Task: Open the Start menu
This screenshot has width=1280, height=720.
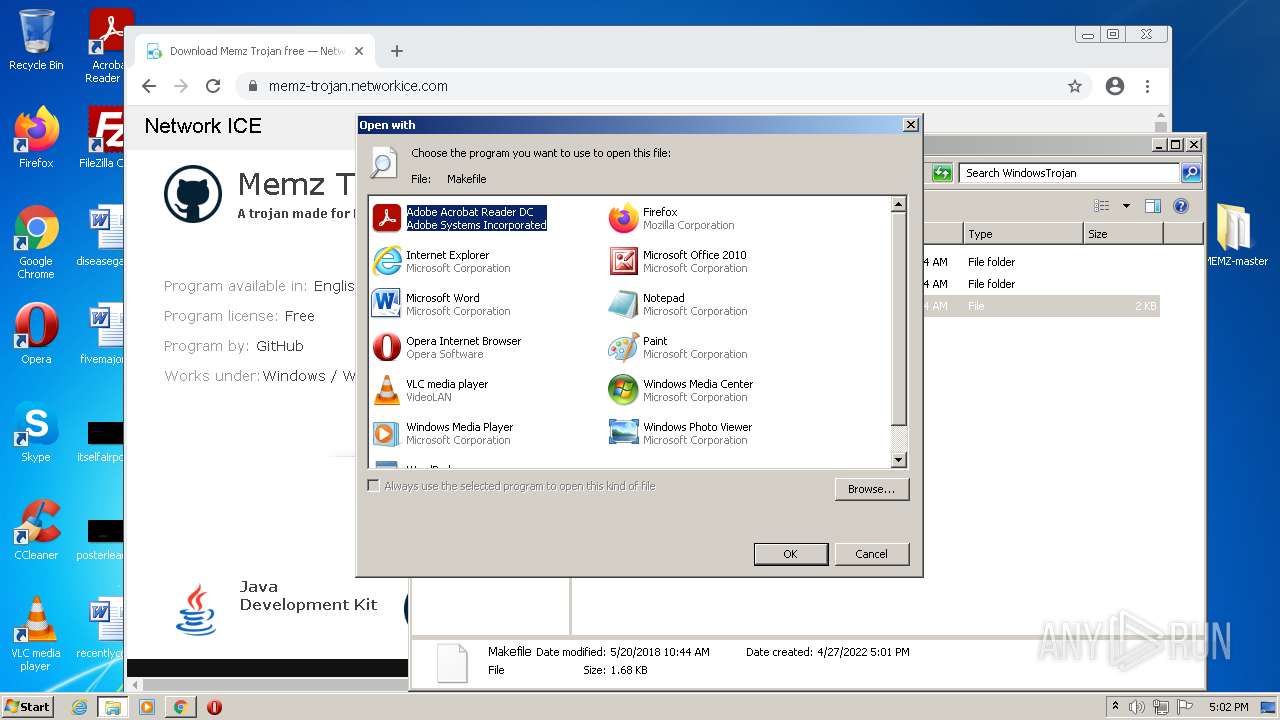Action: click(27, 706)
